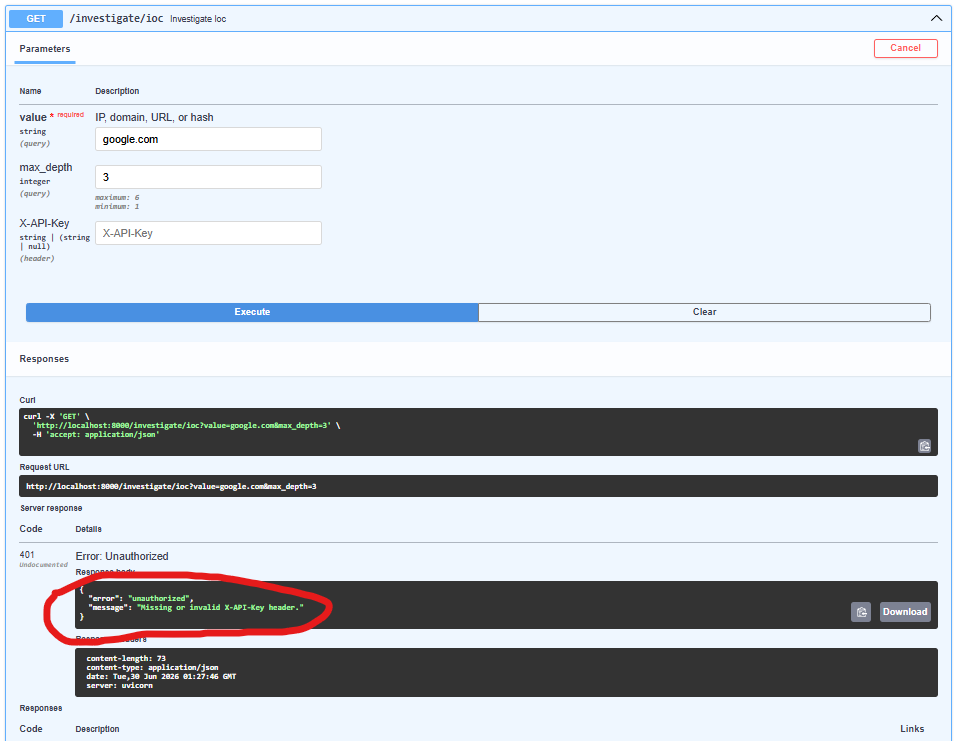Image resolution: width=956 pixels, height=741 pixels.
Task: Click 'server: uvicorn' header line
Action: coord(120,686)
